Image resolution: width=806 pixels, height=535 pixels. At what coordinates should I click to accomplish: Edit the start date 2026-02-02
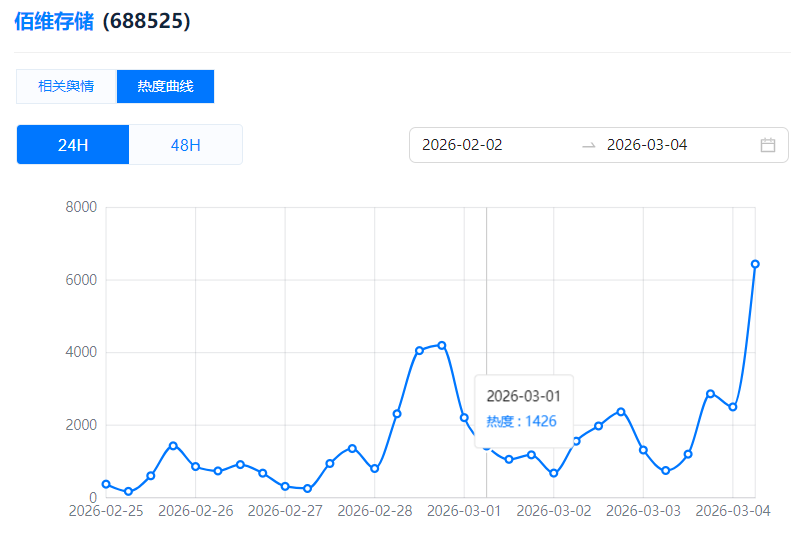[x=462, y=145]
